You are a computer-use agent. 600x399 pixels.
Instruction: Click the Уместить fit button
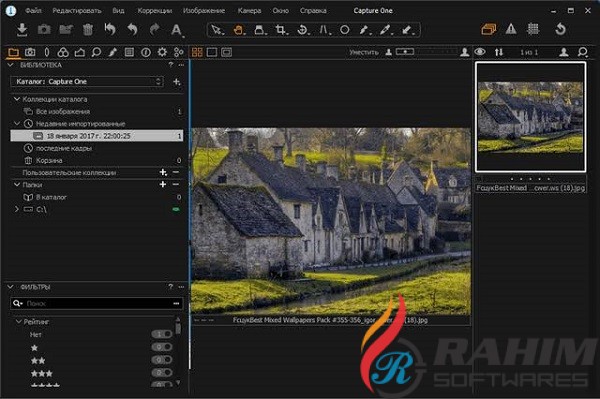[364, 52]
